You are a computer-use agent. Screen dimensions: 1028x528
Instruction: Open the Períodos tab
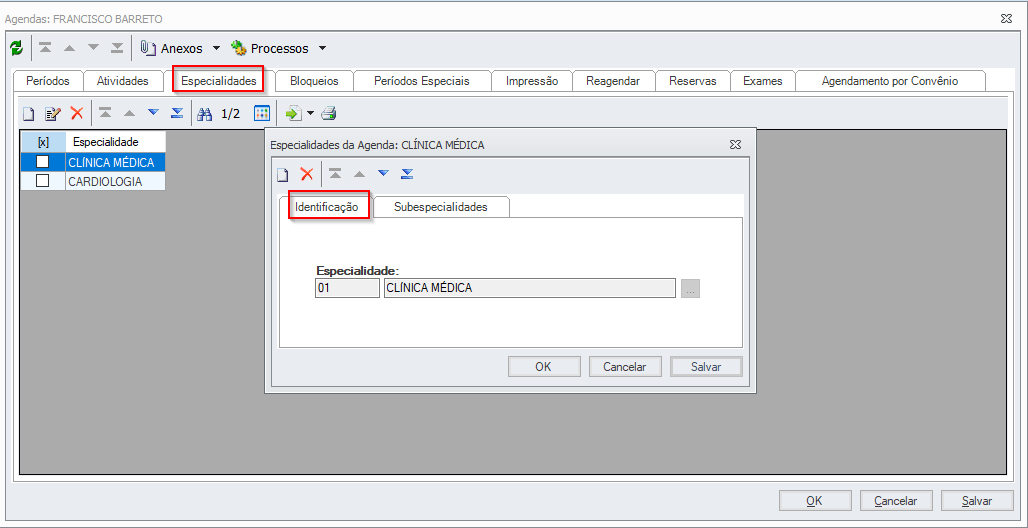(x=48, y=81)
